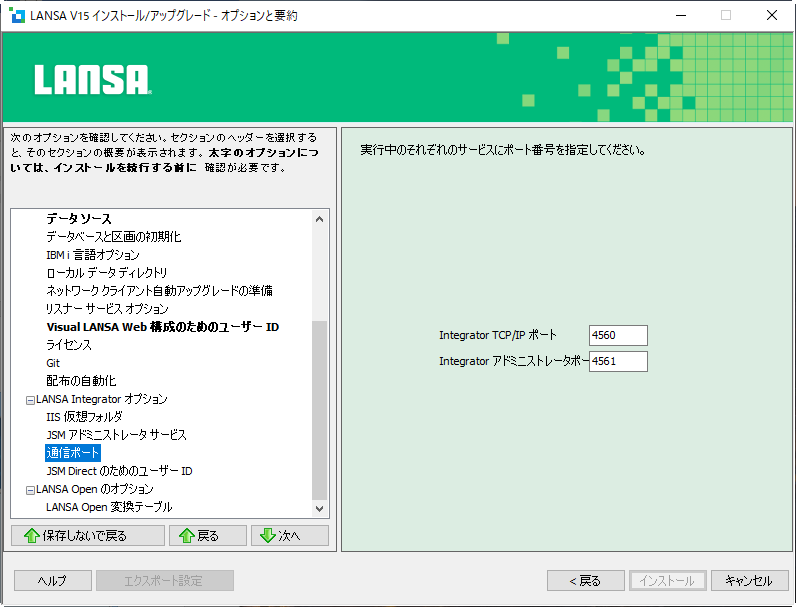
Task: Click the < 戻る button at bottom right
Action: pyautogui.click(x=585, y=581)
